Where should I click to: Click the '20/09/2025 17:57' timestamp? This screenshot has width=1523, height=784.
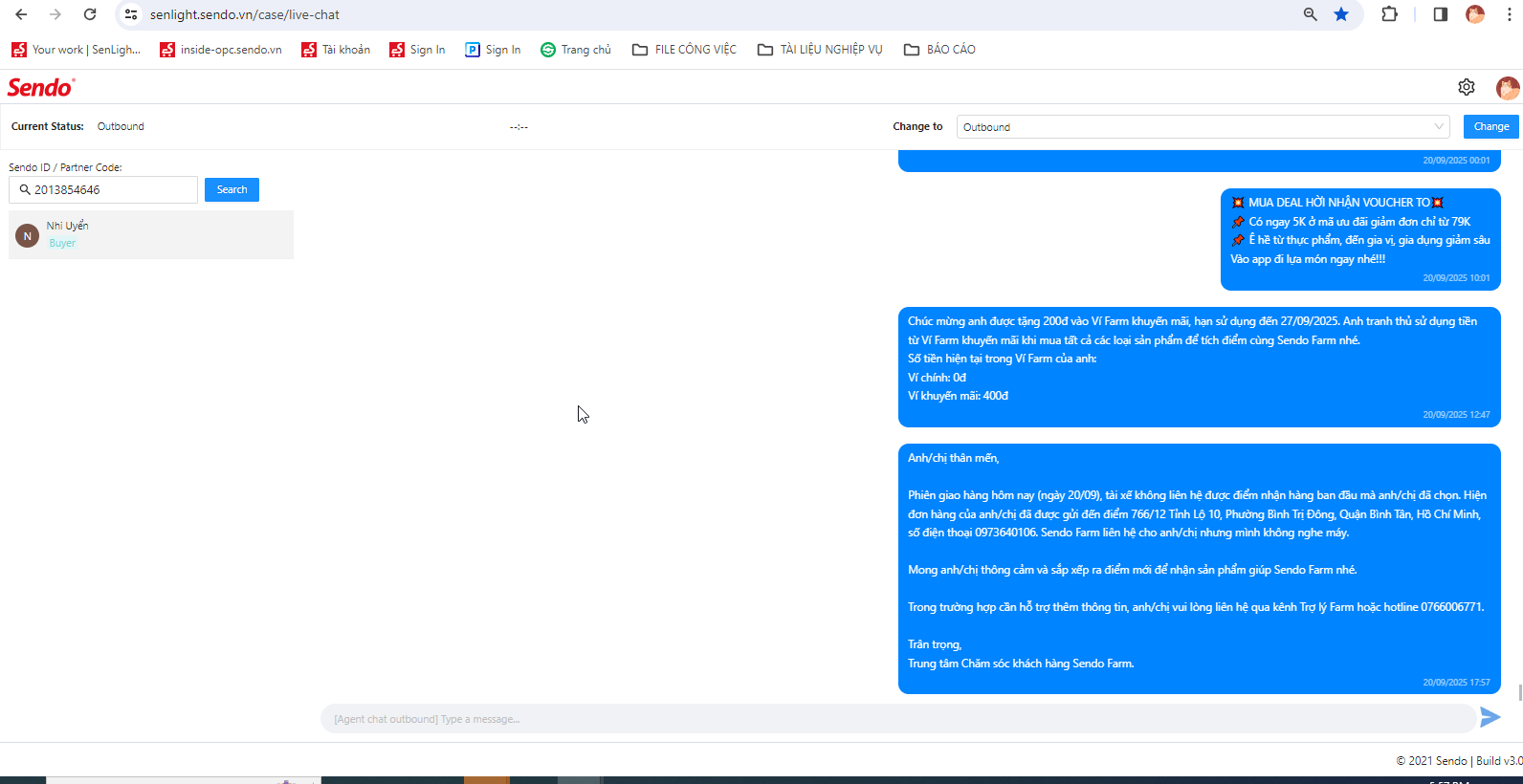coord(1456,683)
